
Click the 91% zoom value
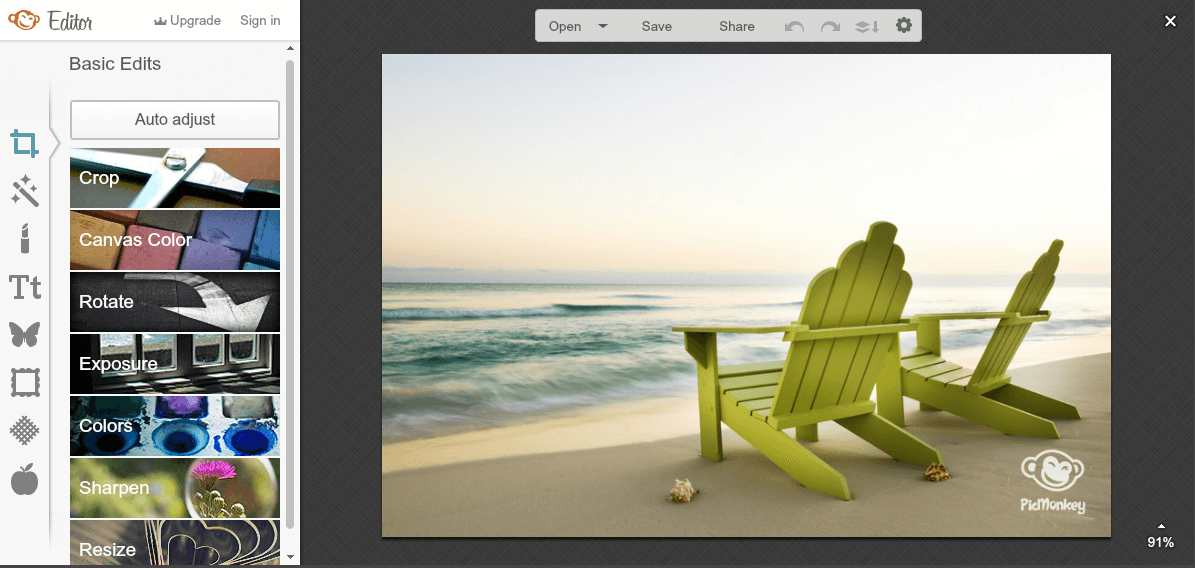point(1161,542)
